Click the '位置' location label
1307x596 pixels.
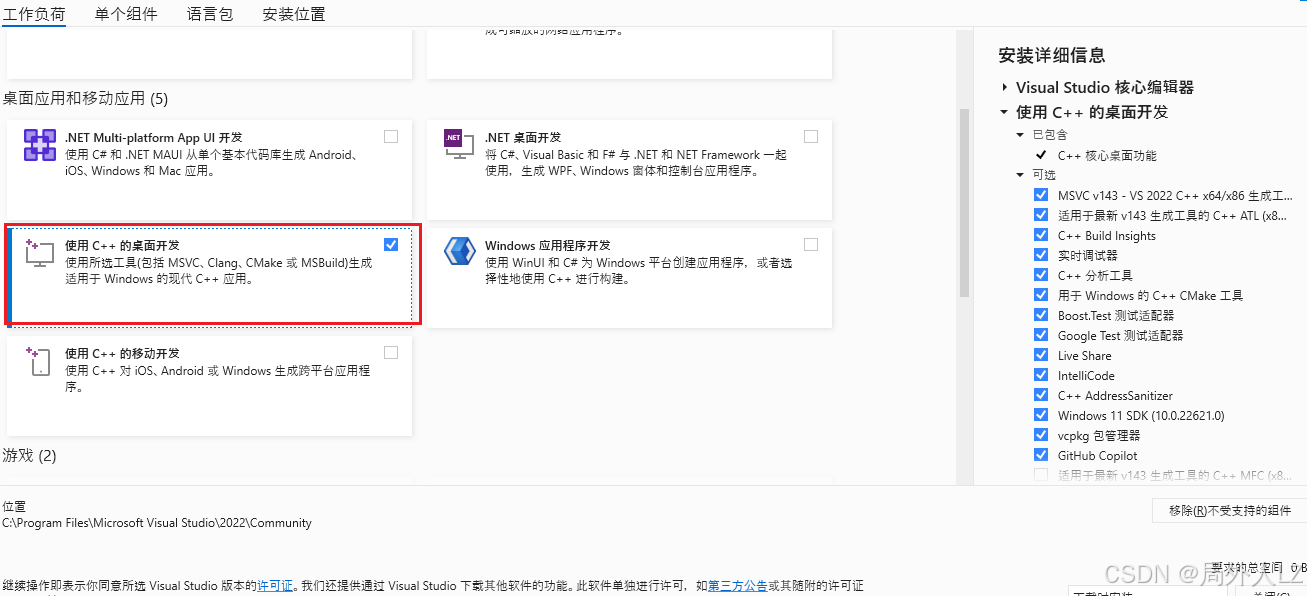14,507
